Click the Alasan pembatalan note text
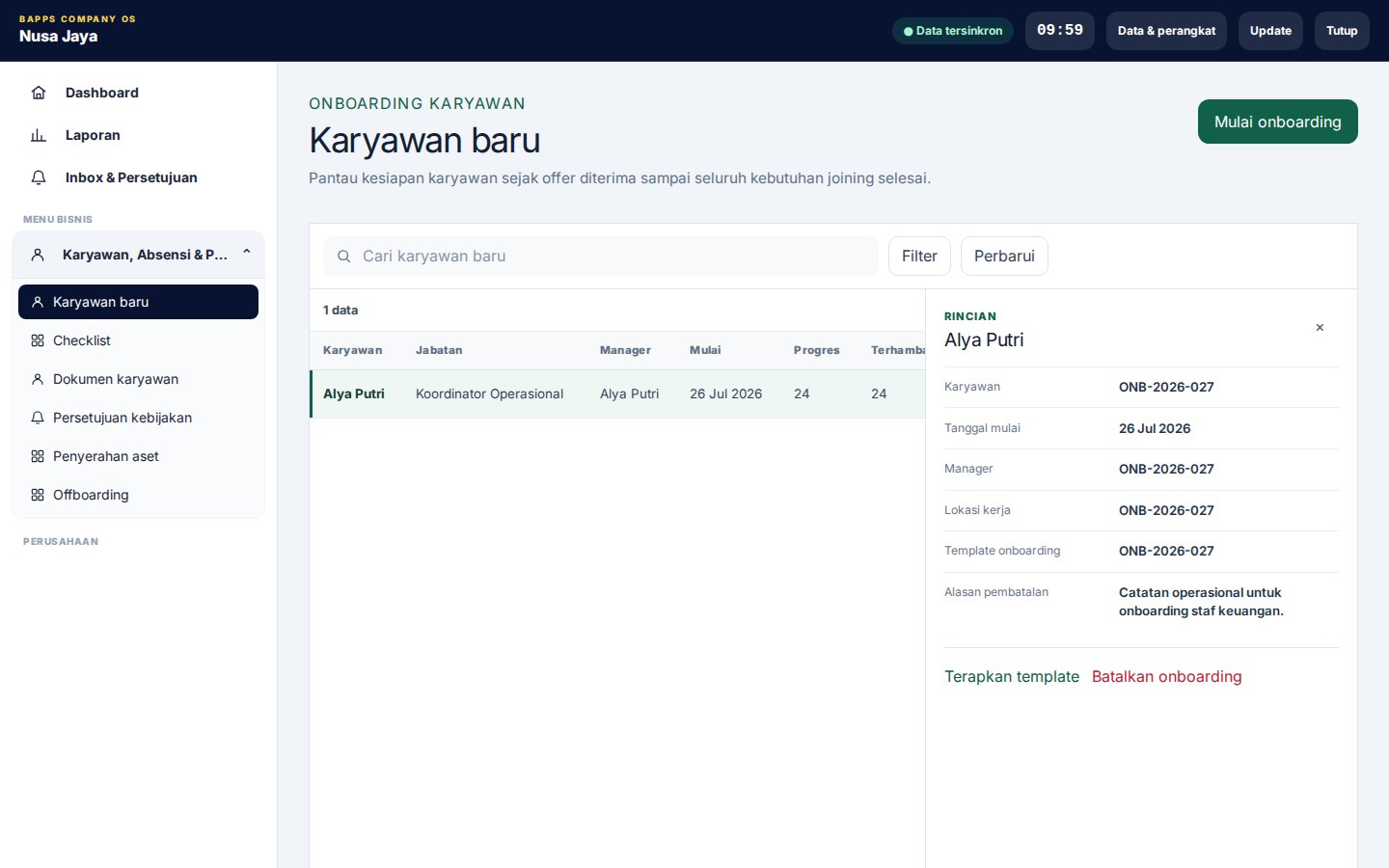Viewport: 1389px width, 868px height. 1201,602
